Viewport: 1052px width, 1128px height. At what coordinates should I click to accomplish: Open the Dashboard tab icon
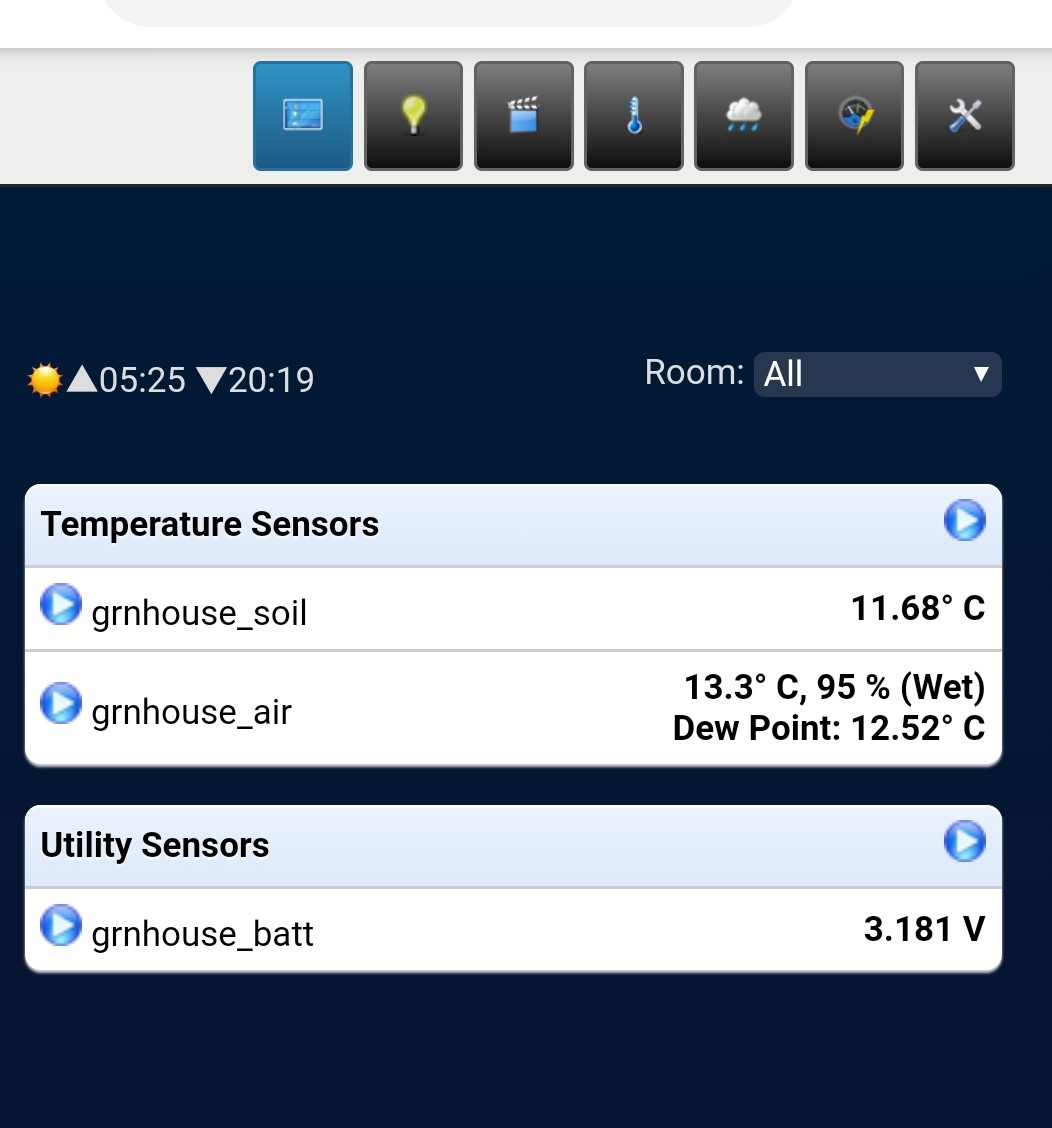point(303,116)
